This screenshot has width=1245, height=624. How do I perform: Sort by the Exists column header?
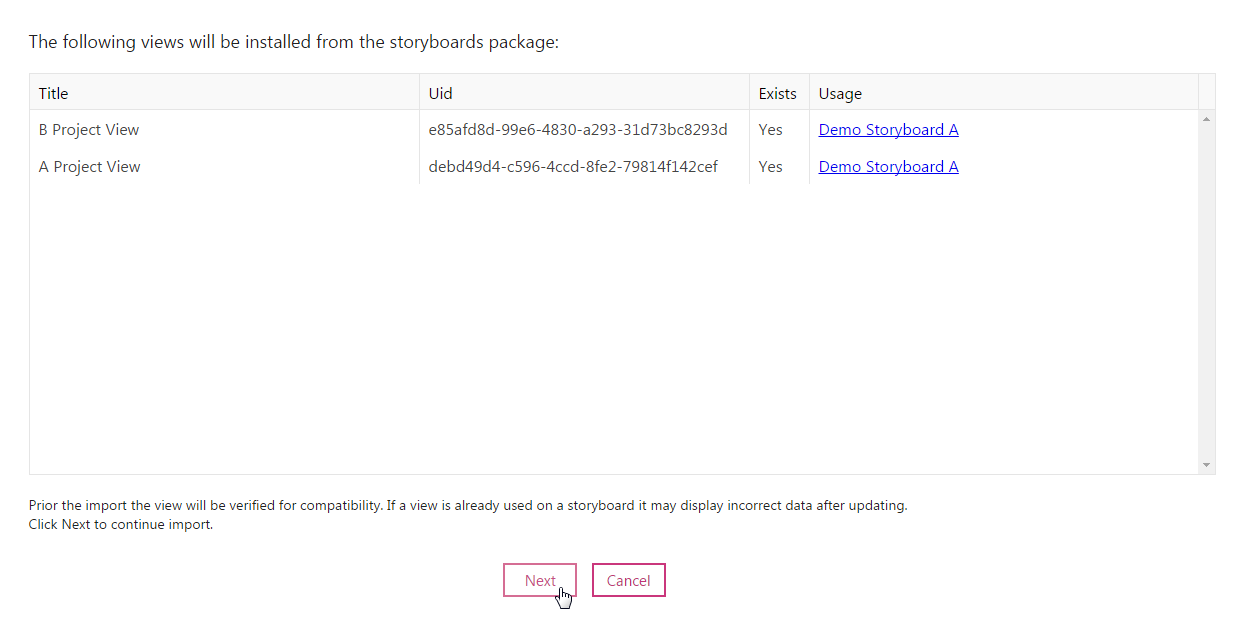779,93
